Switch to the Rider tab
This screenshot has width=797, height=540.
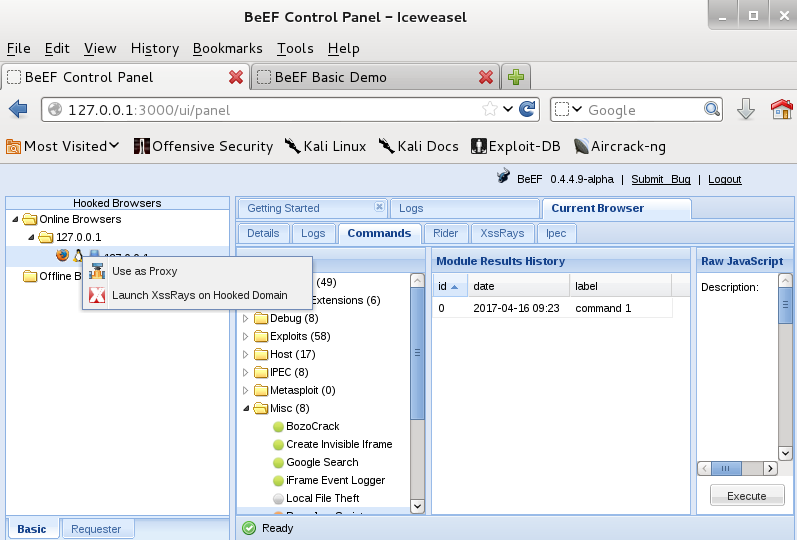445,233
